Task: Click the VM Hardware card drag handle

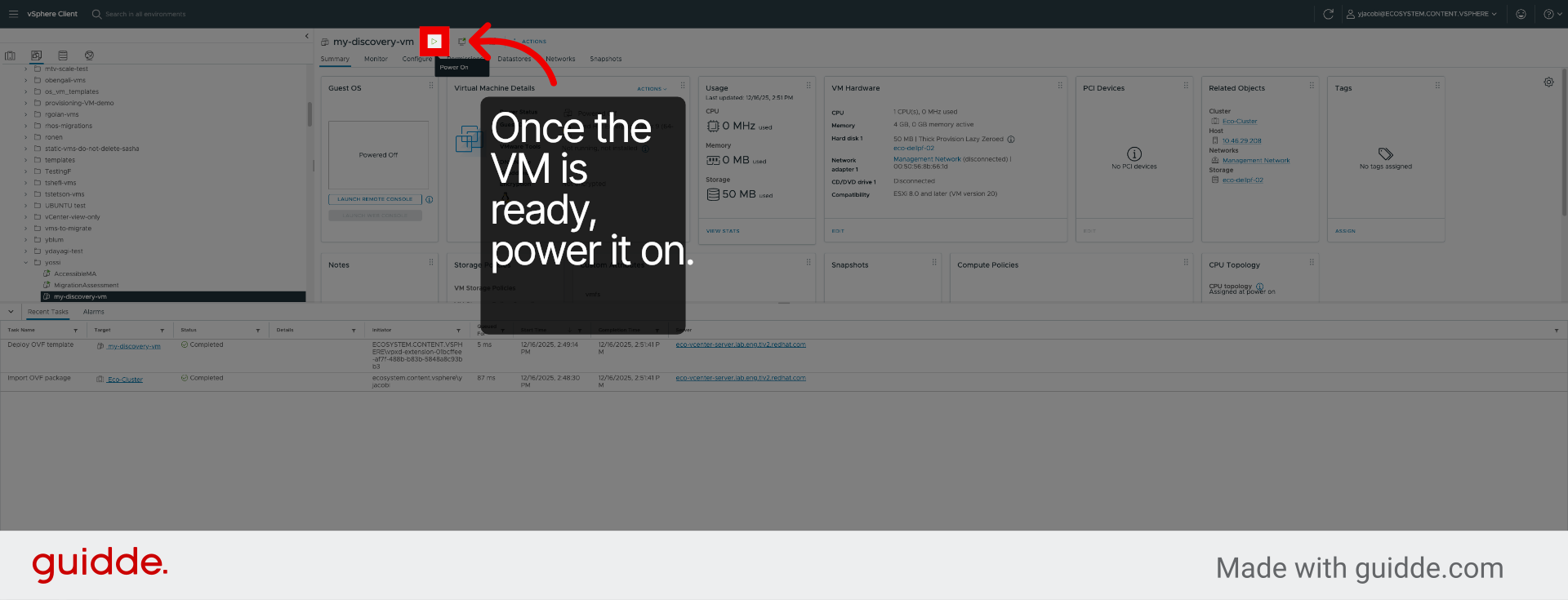Action: pos(1060,86)
